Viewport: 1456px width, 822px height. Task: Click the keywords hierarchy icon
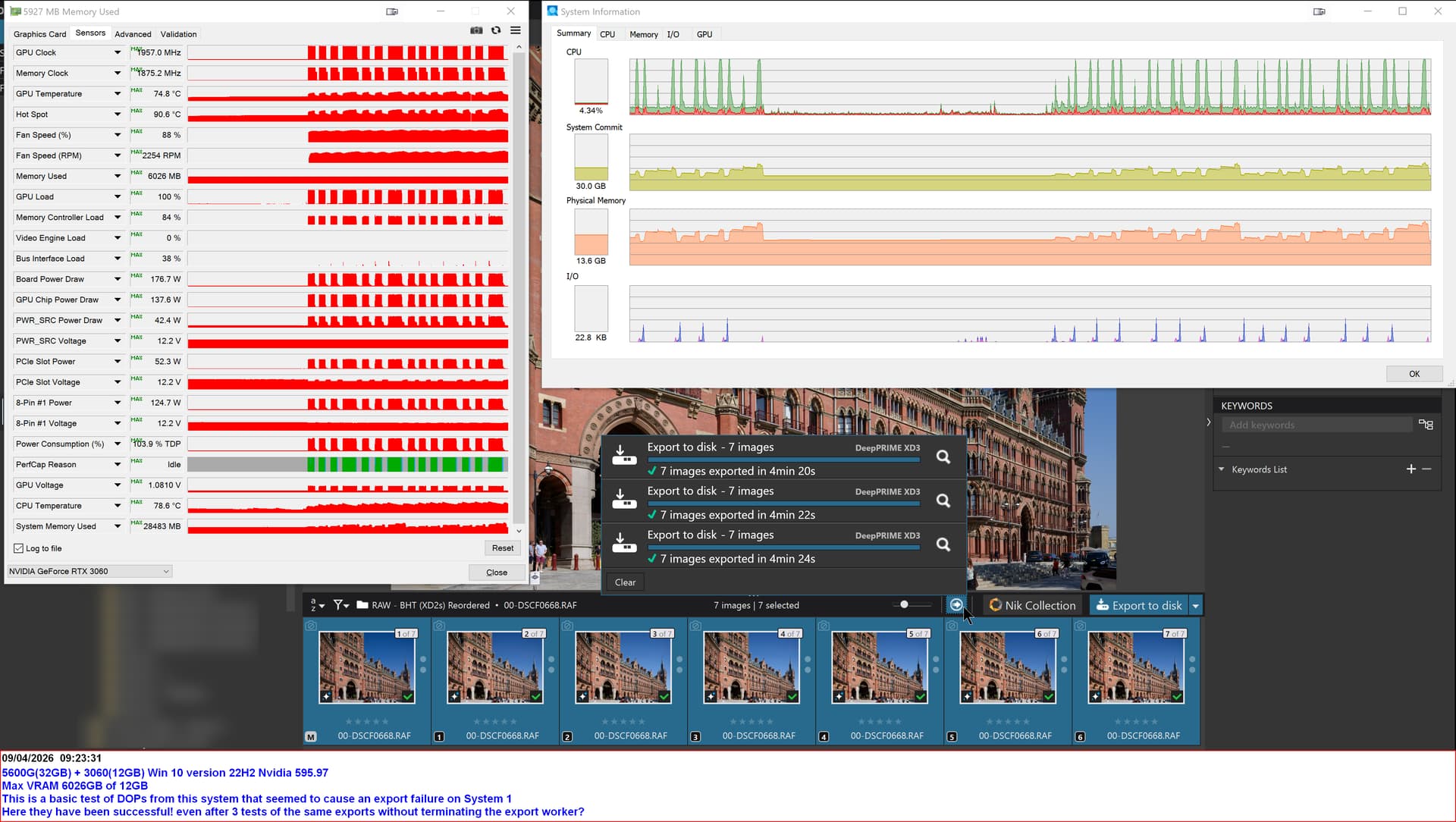[1426, 425]
